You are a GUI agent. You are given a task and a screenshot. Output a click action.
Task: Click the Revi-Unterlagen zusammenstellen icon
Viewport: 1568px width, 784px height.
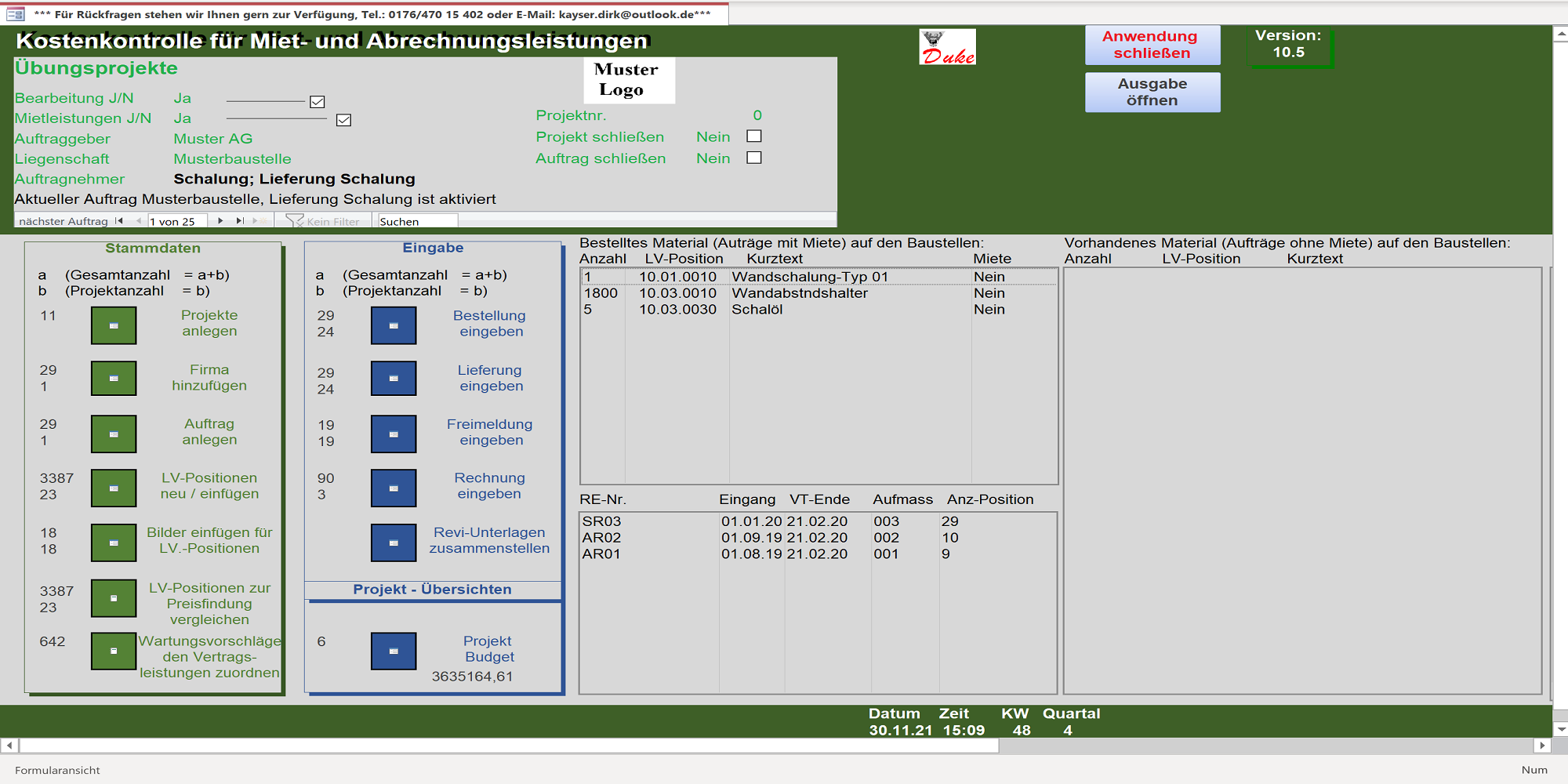tap(394, 543)
